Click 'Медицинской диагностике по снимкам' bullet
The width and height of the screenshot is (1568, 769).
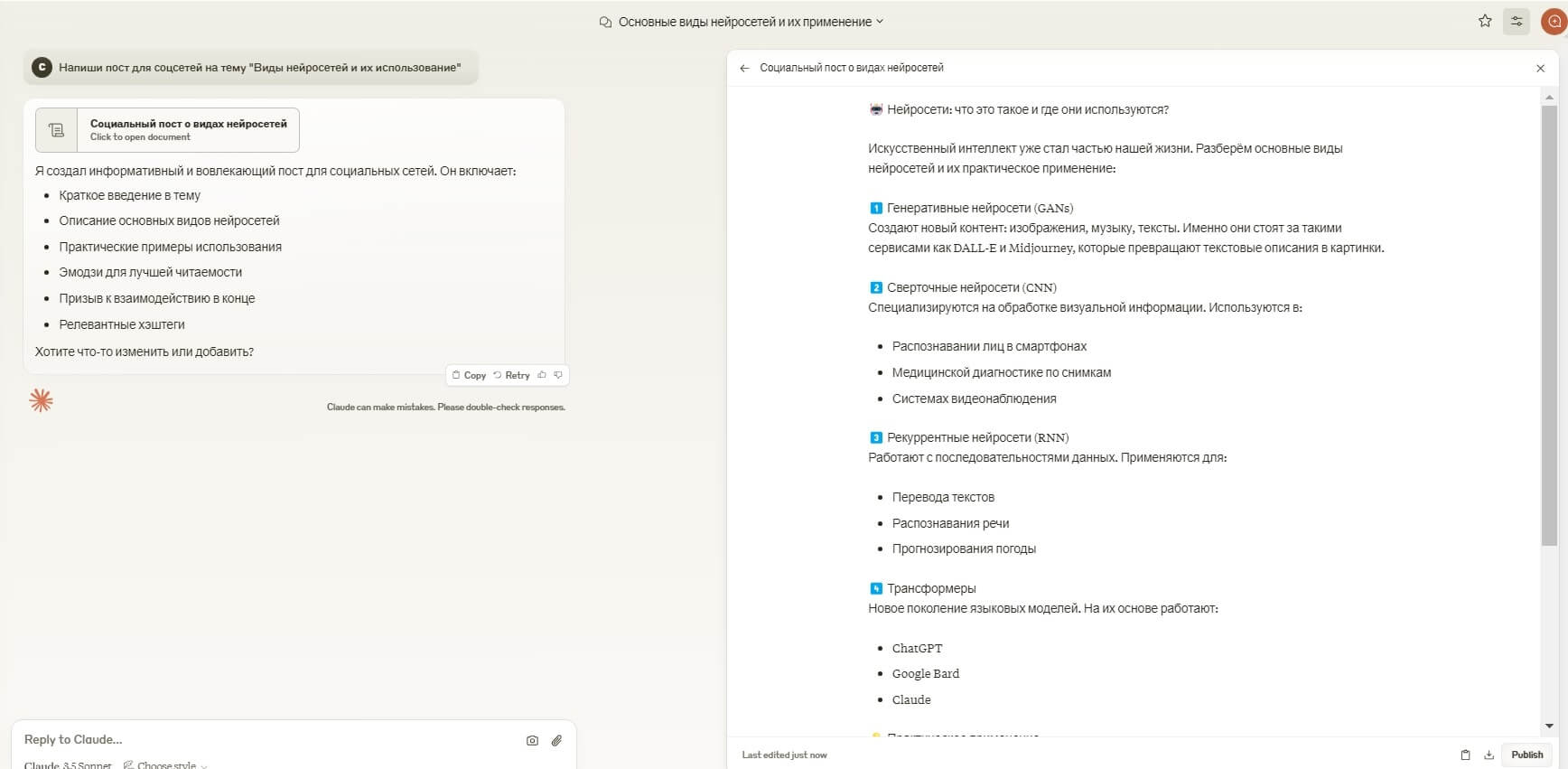(x=1002, y=372)
